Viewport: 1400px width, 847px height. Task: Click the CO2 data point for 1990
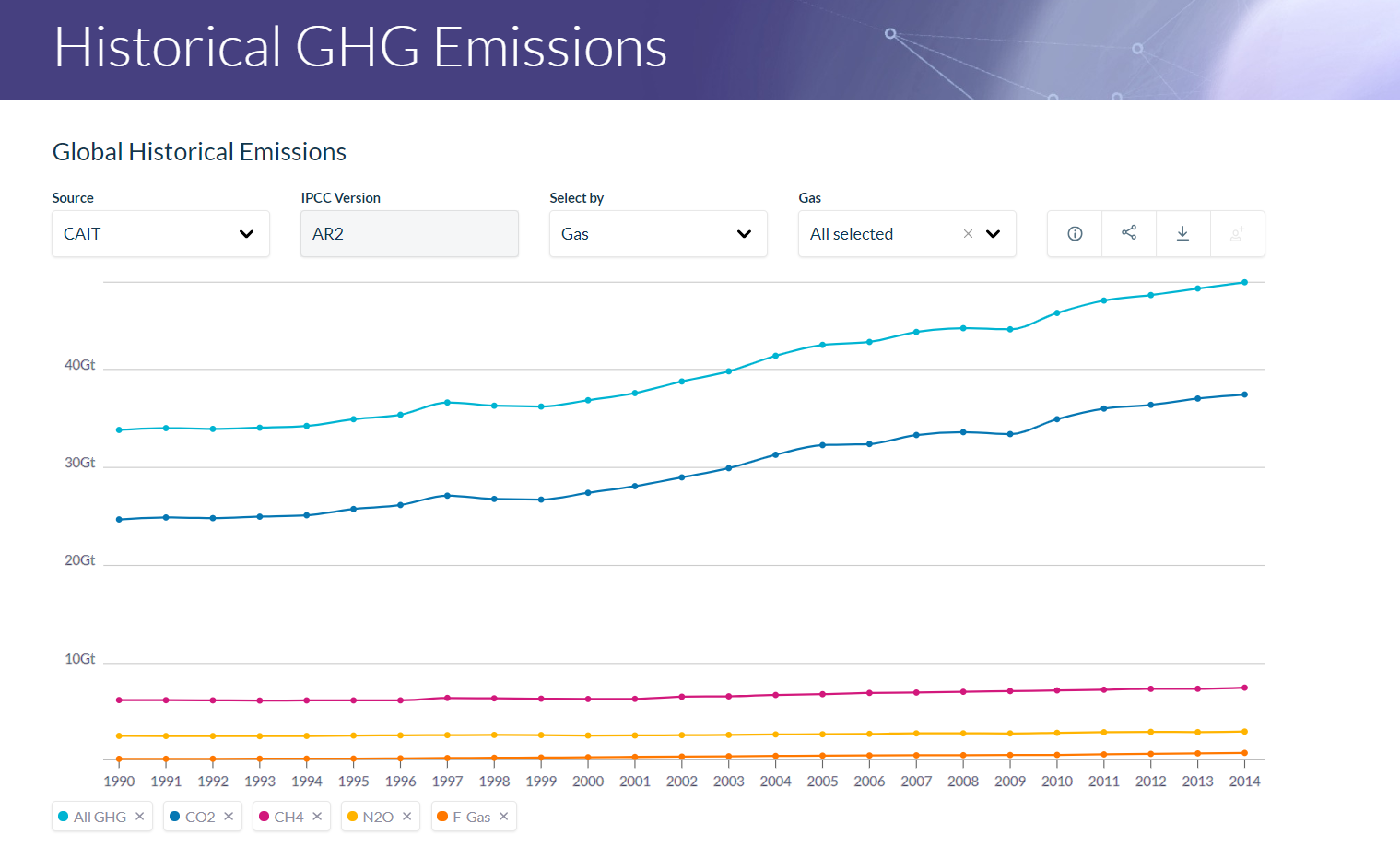[x=119, y=520]
